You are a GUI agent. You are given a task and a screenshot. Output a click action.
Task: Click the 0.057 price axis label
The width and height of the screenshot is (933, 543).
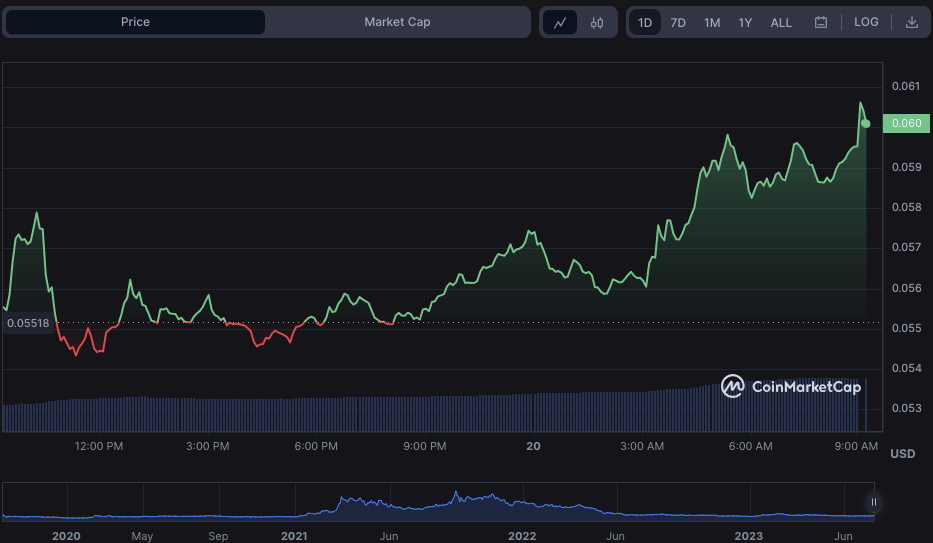[x=906, y=247]
